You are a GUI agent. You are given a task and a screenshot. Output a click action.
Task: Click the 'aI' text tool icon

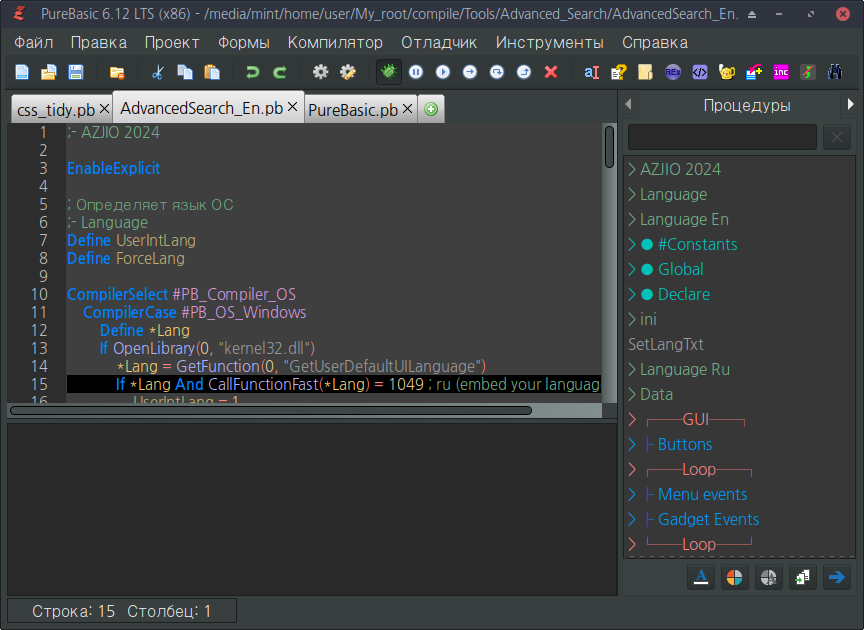pyautogui.click(x=591, y=72)
